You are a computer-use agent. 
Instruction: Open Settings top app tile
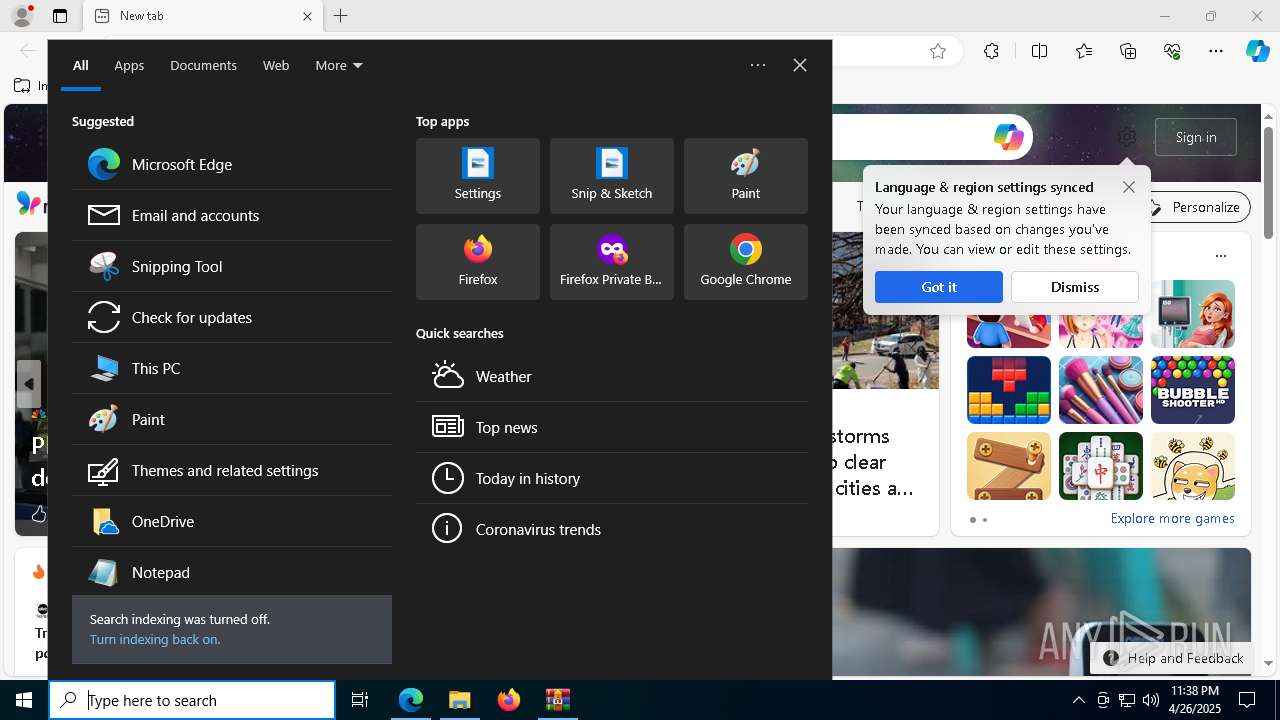(478, 176)
